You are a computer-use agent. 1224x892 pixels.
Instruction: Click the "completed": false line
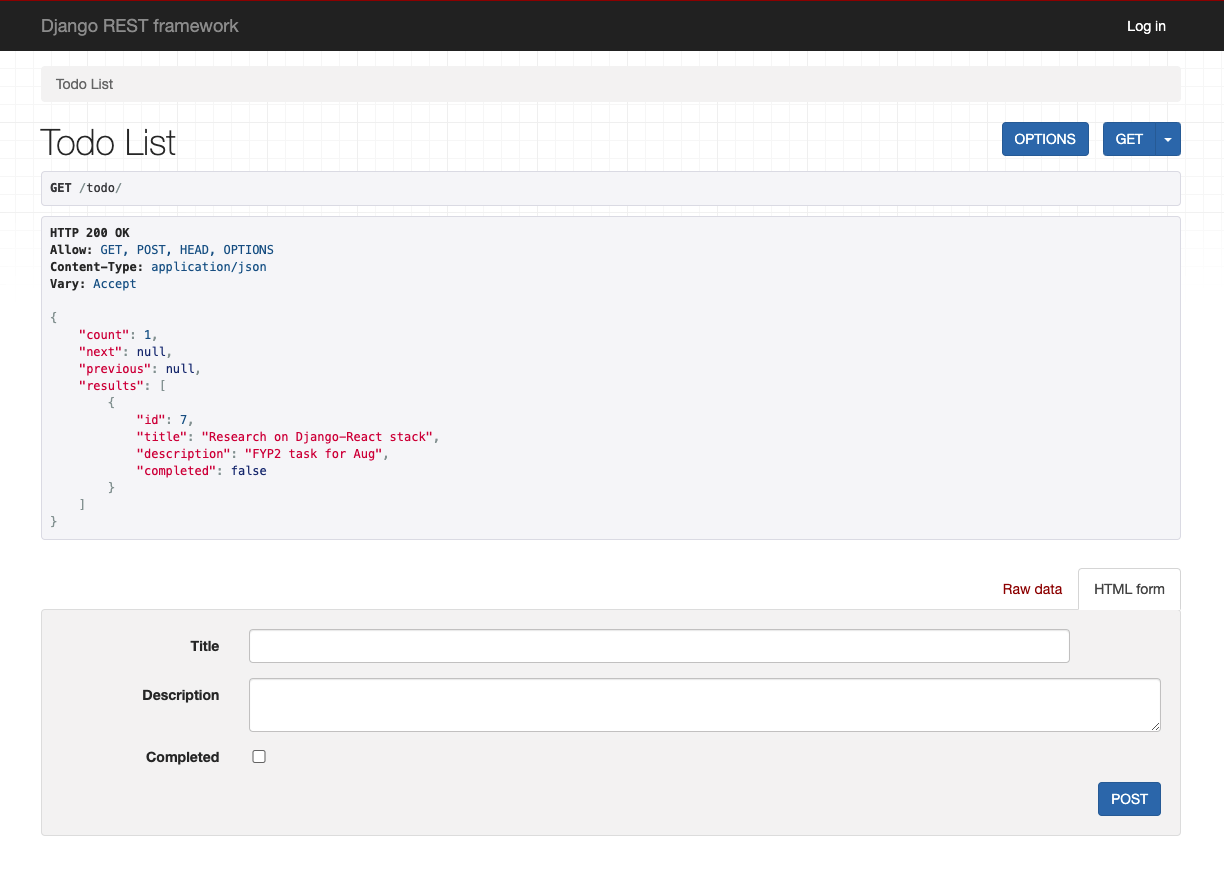[201, 471]
